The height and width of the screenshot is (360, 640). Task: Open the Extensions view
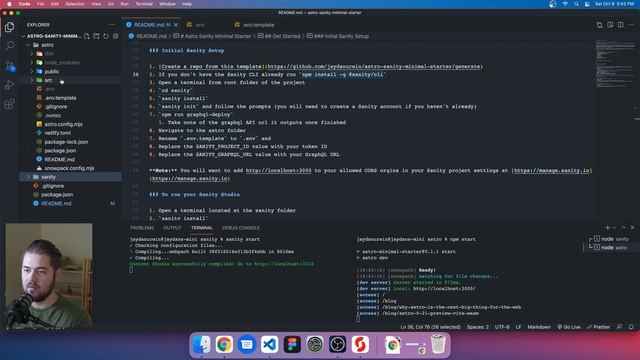pyautogui.click(x=9, y=104)
